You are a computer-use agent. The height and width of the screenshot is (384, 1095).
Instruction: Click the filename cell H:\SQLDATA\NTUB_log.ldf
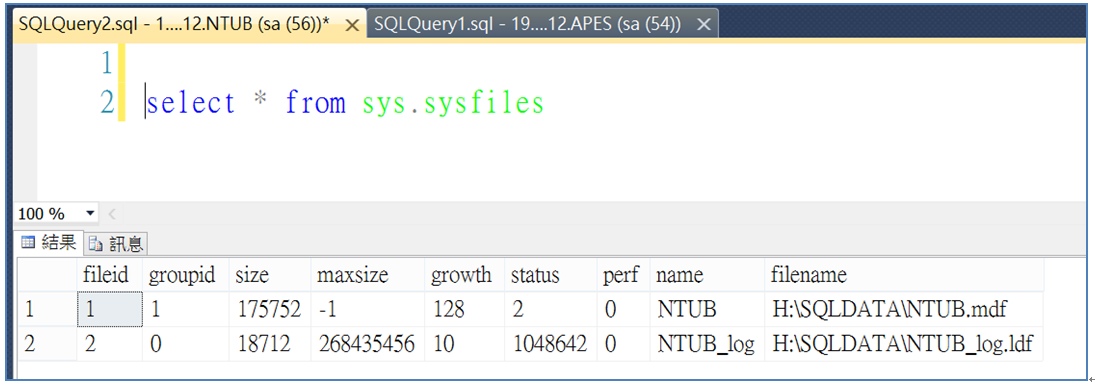pos(904,344)
